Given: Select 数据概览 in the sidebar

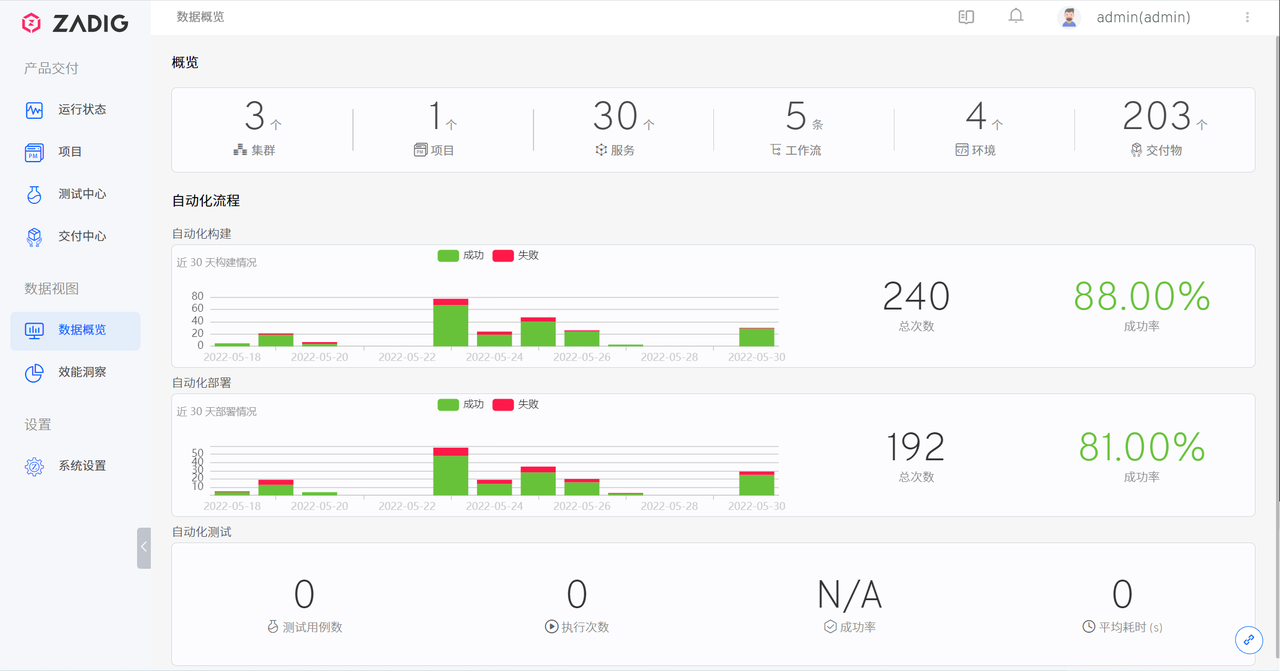Looking at the screenshot, I should click(x=81, y=330).
